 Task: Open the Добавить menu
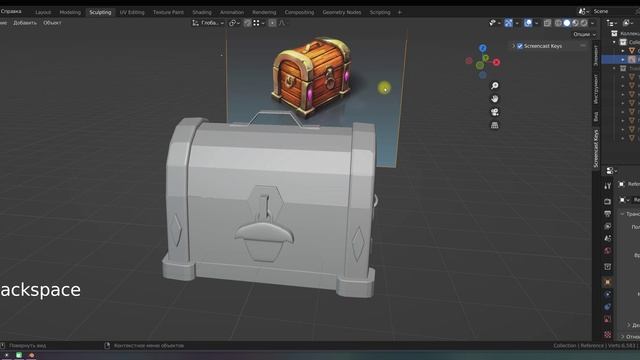25,23
